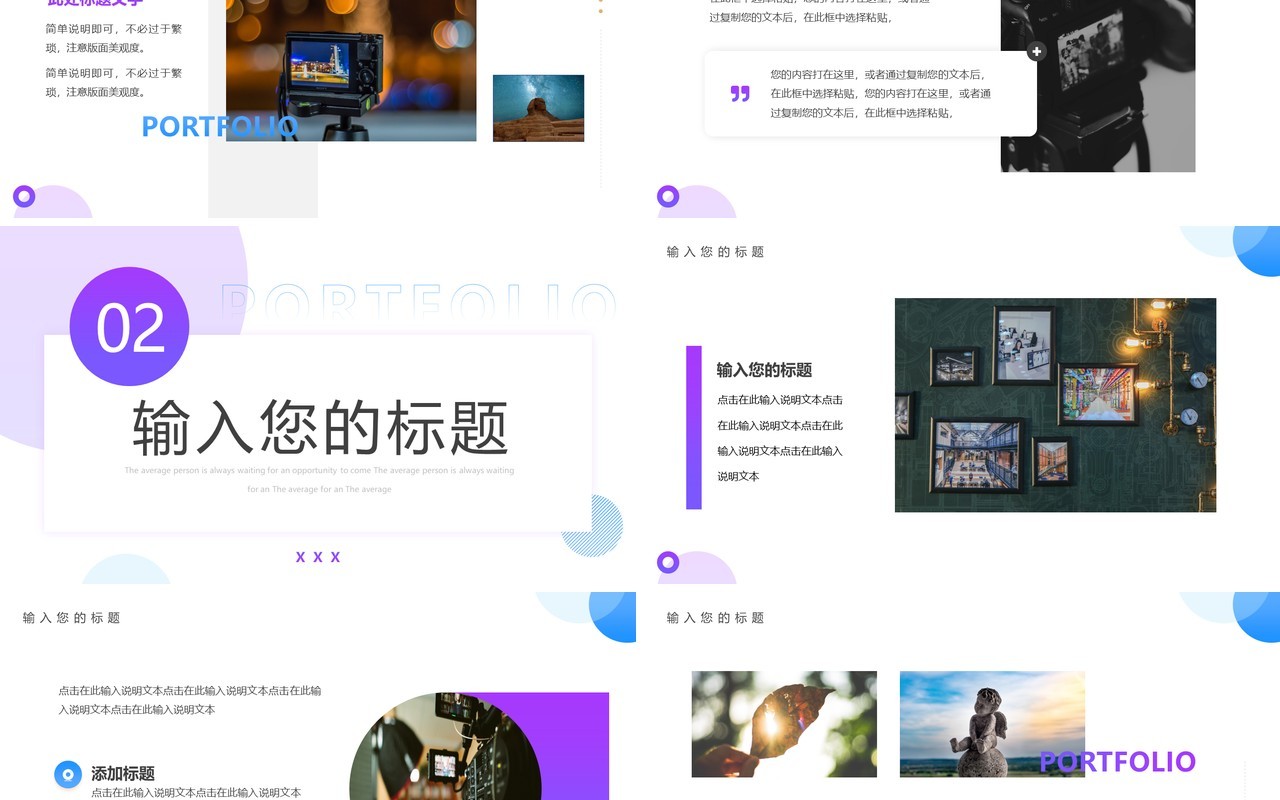Select the camera-on-tripod bokeh photo
This screenshot has width=1280, height=800.
point(351,70)
